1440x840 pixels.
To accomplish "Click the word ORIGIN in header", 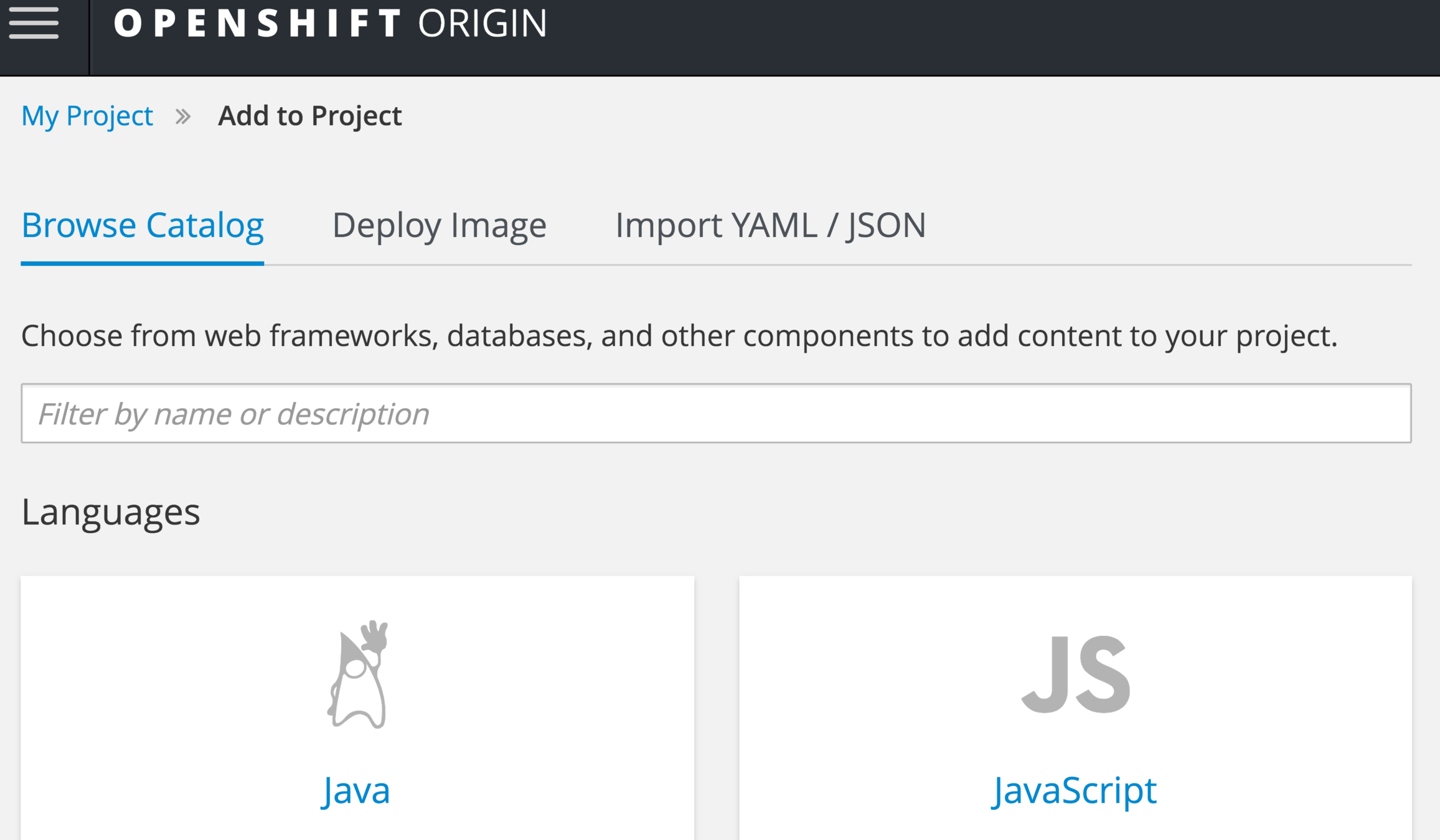I will click(482, 24).
